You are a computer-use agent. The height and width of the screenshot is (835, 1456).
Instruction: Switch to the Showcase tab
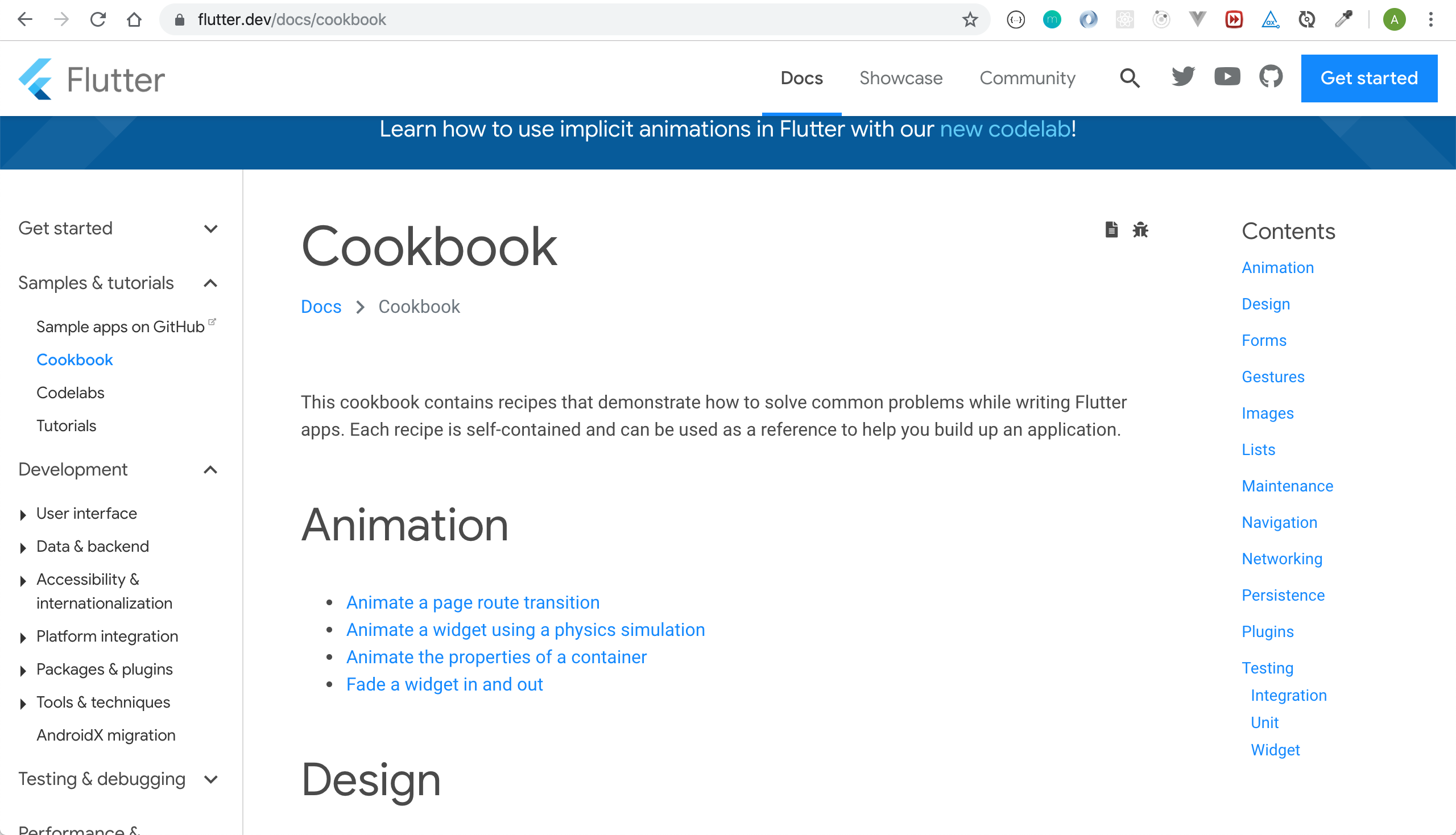900,78
